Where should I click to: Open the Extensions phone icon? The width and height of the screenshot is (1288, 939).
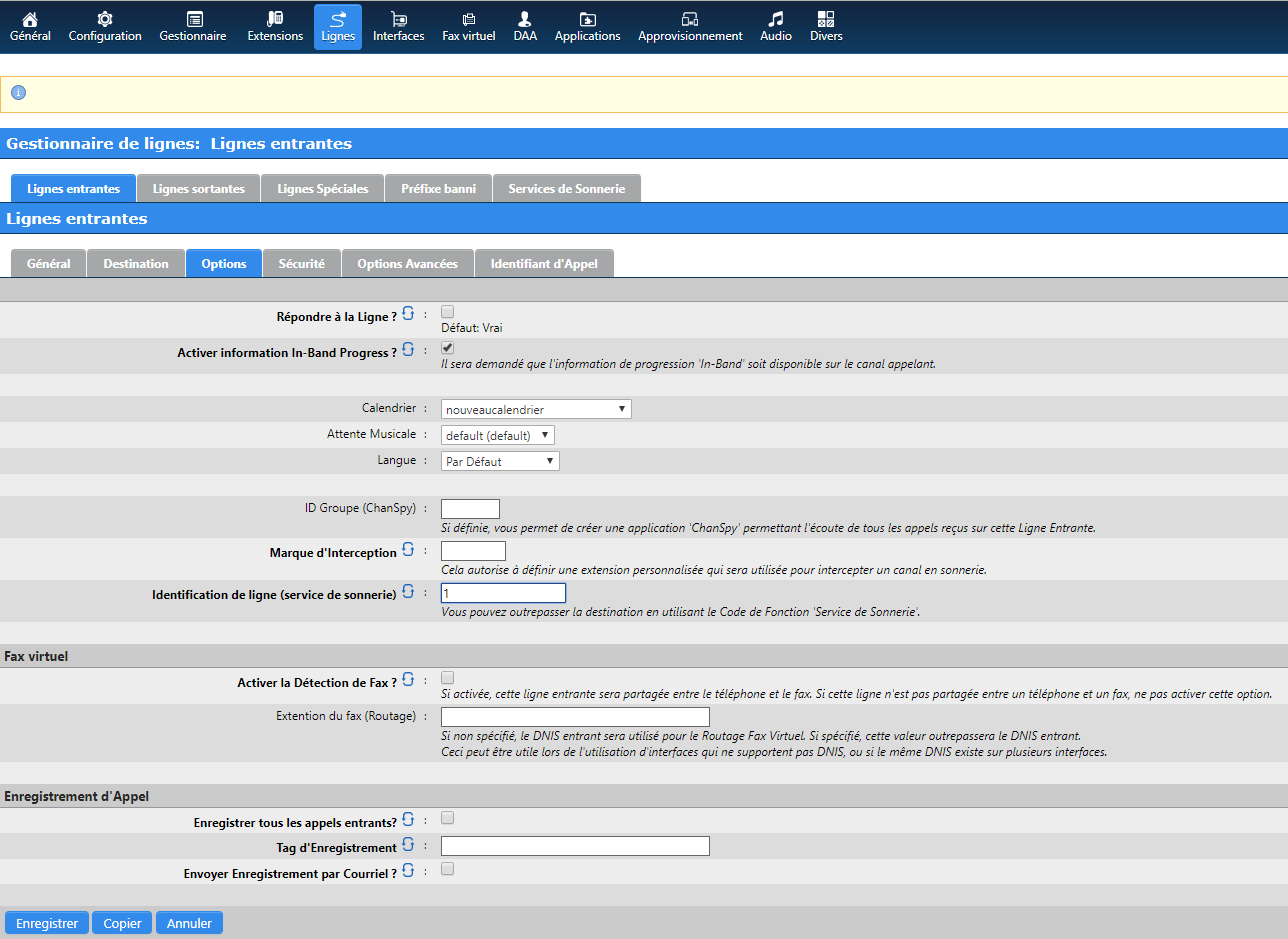tap(275, 20)
